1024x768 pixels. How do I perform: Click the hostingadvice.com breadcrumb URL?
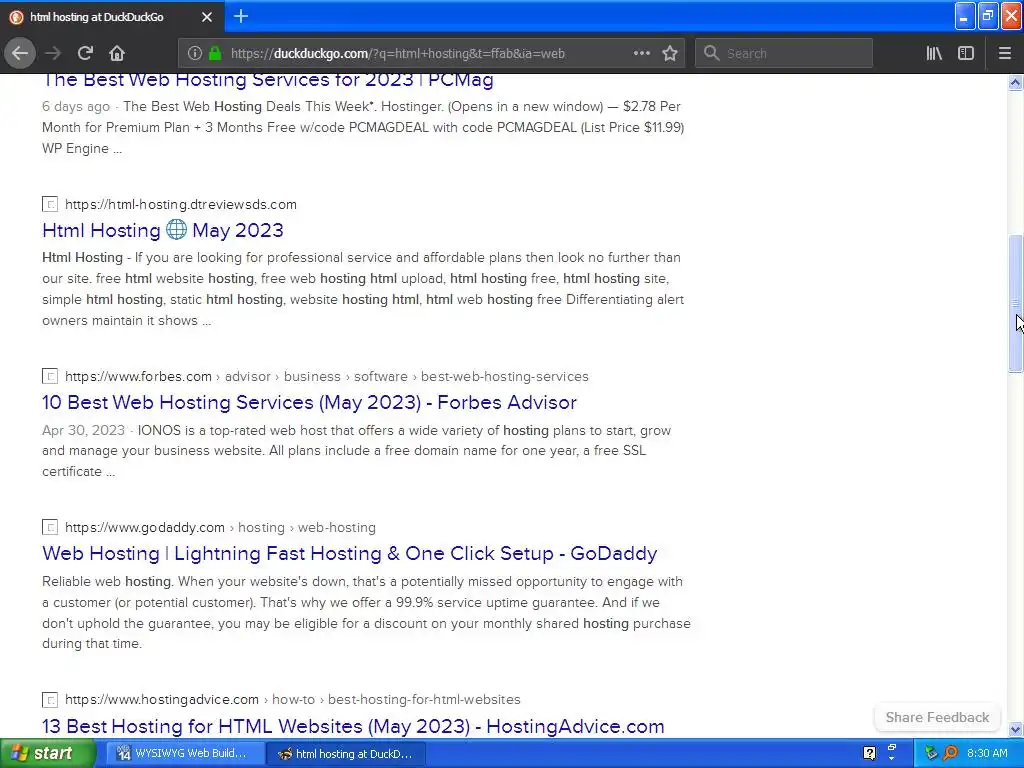(x=293, y=699)
